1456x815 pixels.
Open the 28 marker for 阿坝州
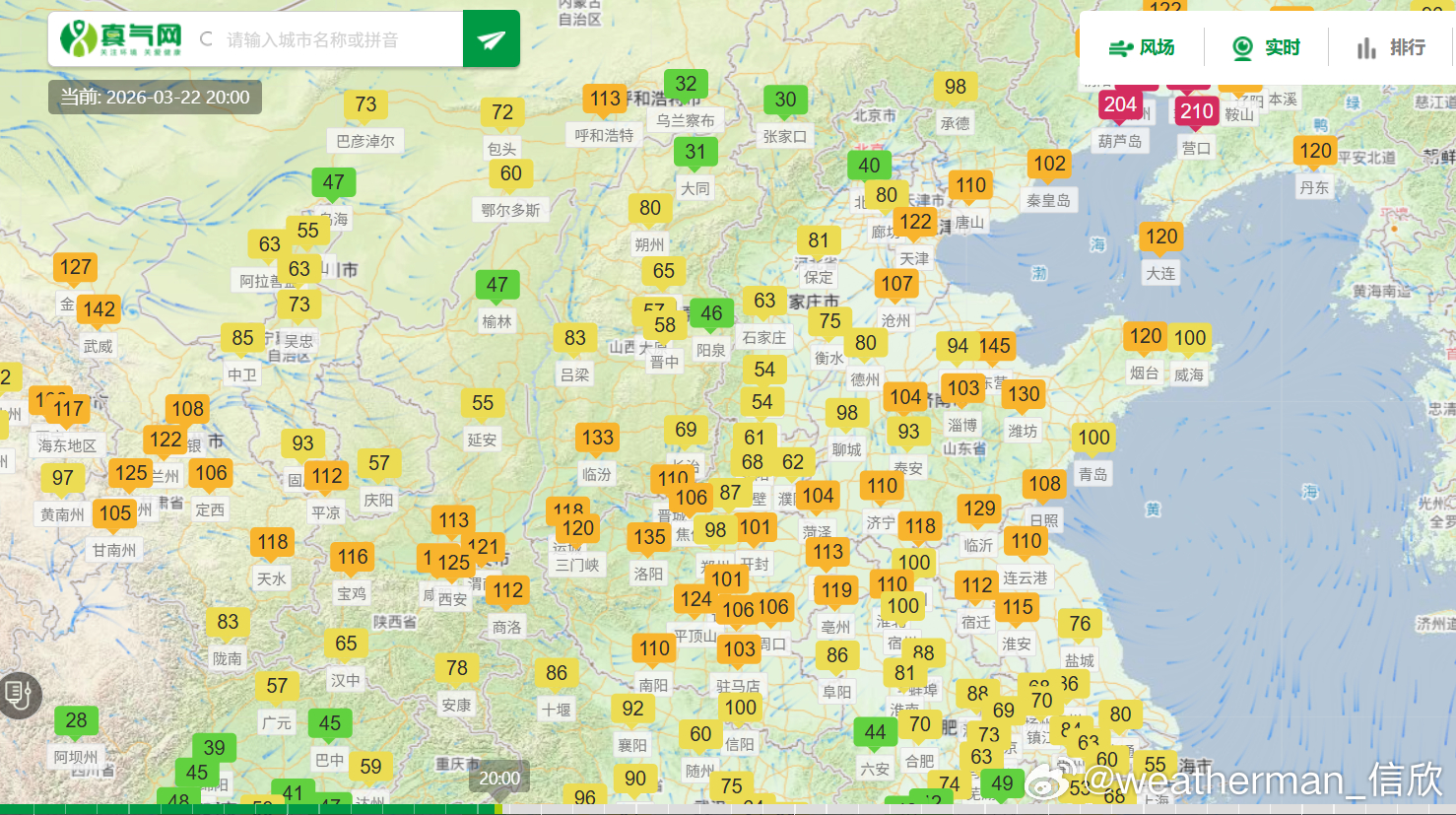pyautogui.click(x=76, y=720)
